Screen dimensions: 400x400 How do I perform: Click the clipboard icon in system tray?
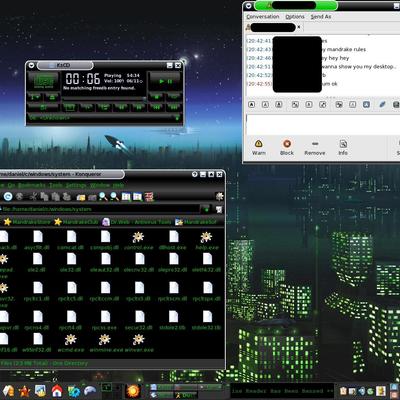click(343, 391)
